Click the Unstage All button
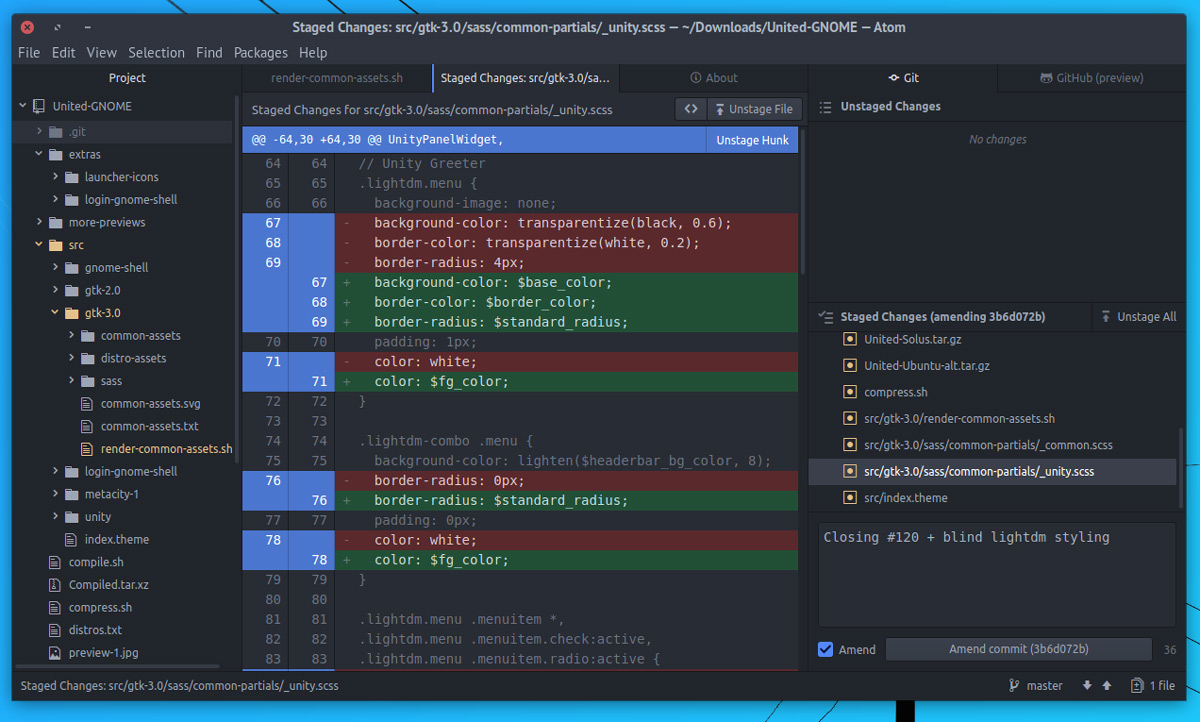 [1138, 316]
